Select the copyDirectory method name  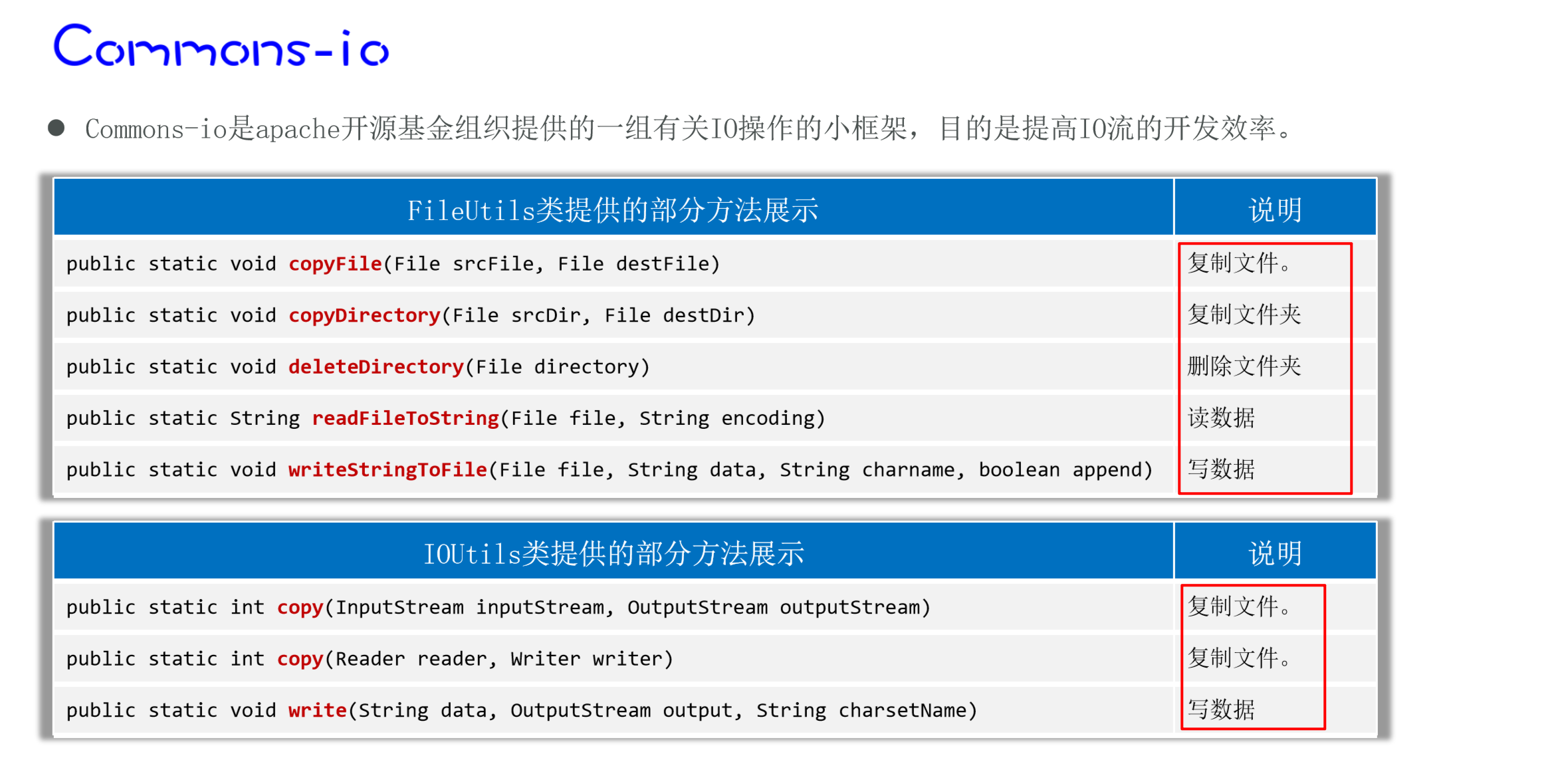364,315
